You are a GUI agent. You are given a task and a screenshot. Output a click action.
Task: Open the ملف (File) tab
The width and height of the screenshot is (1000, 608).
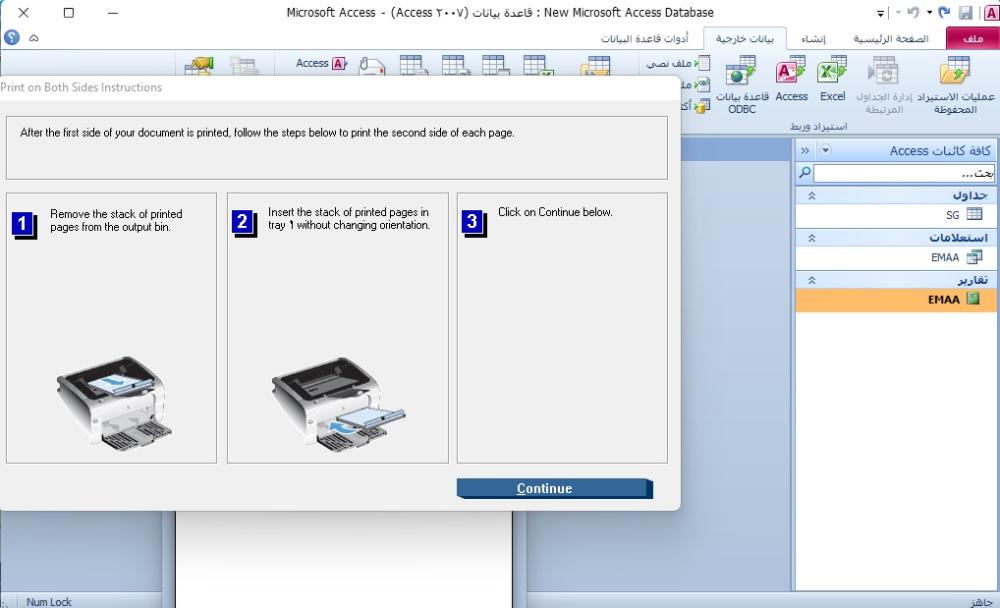pyautogui.click(x=972, y=39)
